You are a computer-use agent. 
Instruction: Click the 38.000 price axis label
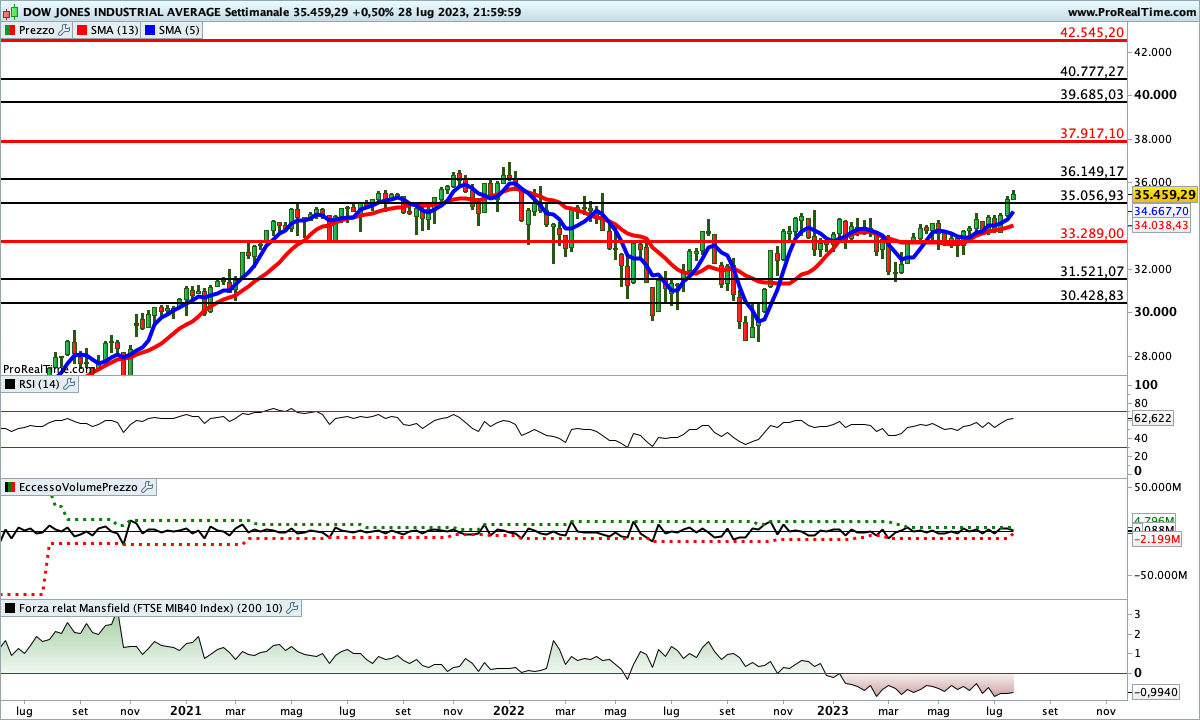pyautogui.click(x=1153, y=138)
